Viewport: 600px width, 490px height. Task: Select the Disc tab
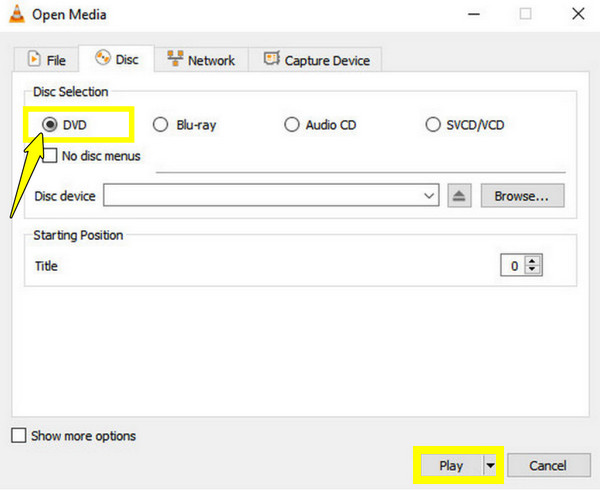tap(117, 59)
